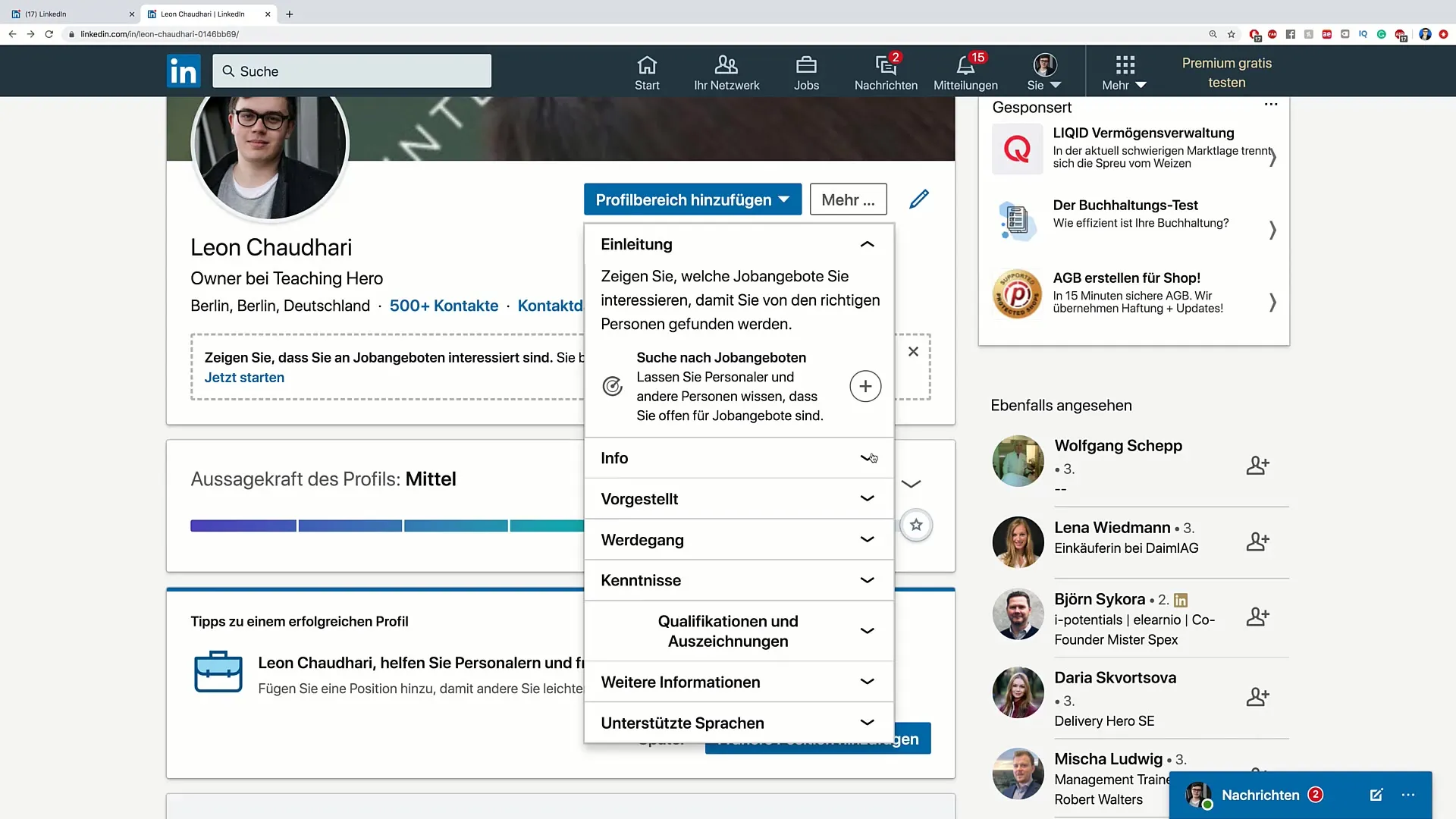
Task: Click Premium gratis testen link
Action: pyautogui.click(x=1226, y=73)
